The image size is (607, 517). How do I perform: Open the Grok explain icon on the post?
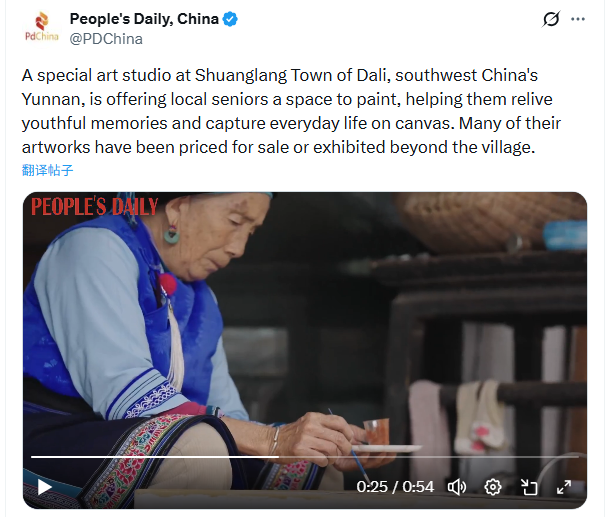pyautogui.click(x=551, y=19)
